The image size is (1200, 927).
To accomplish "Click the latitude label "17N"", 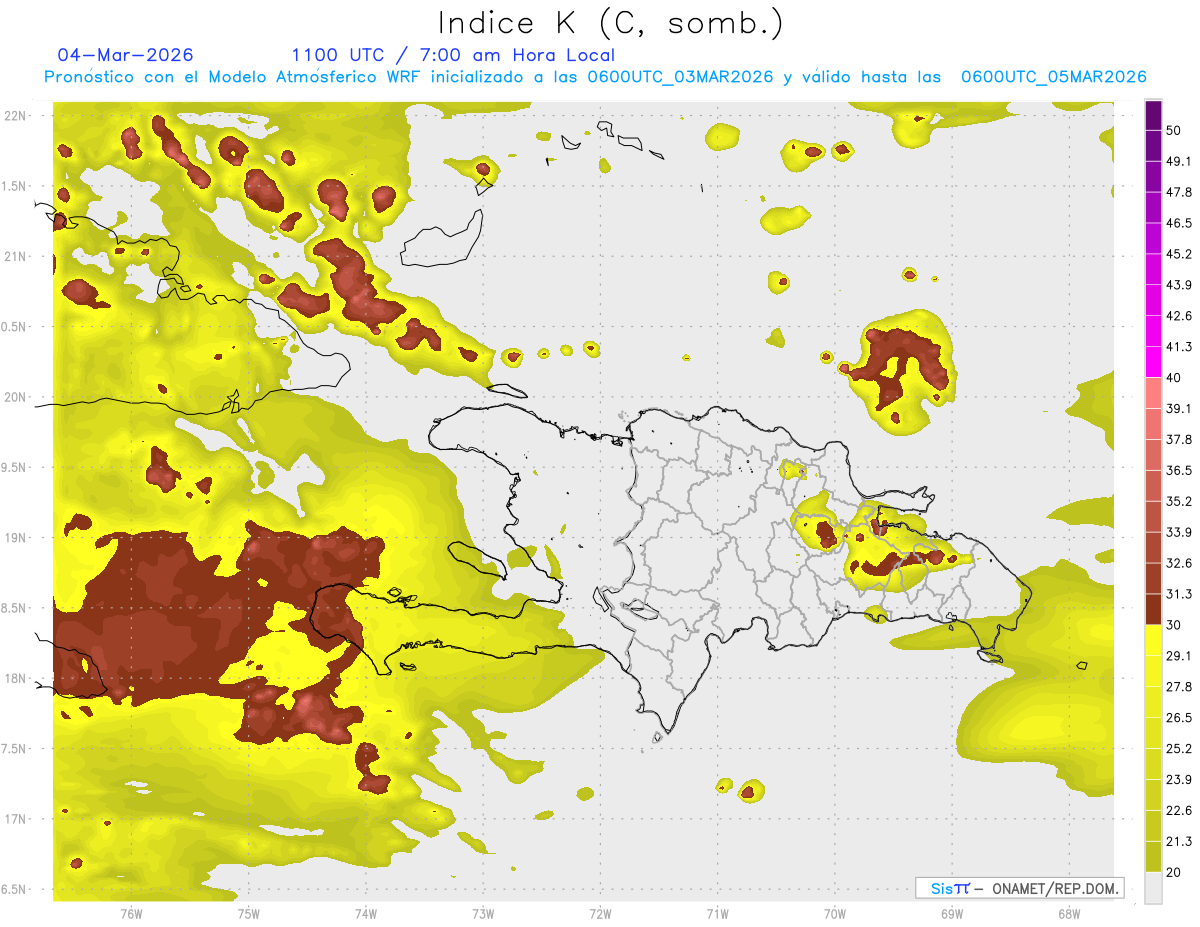I will [17, 819].
